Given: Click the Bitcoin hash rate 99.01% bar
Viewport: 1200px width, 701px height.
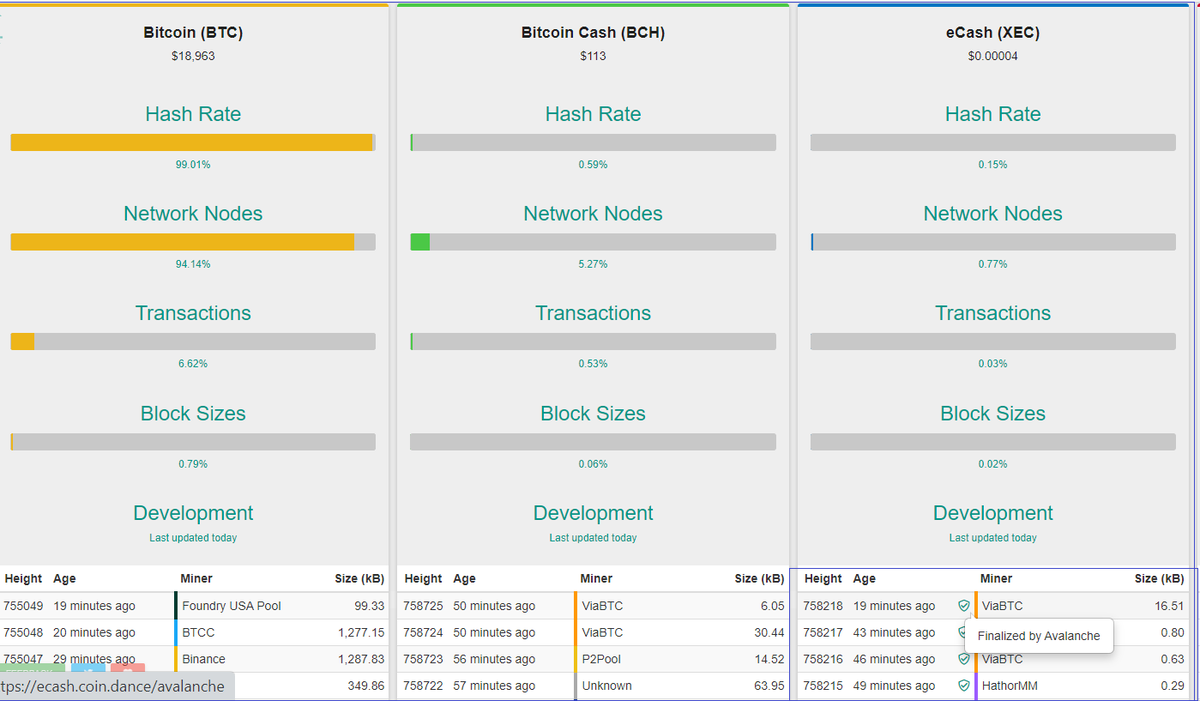Looking at the screenshot, I should (x=193, y=142).
